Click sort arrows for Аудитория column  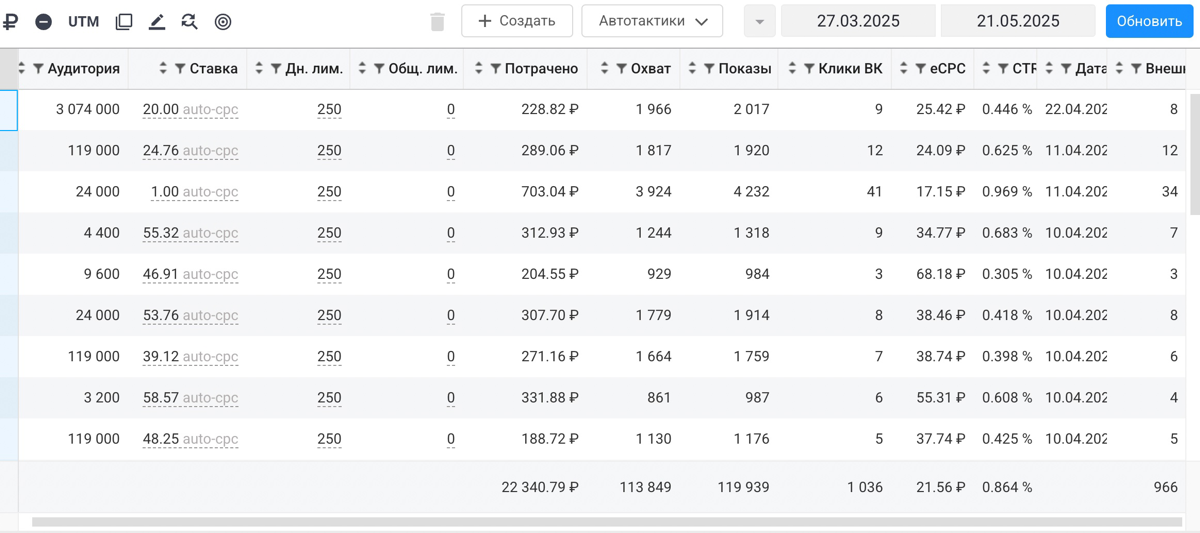[x=22, y=69]
